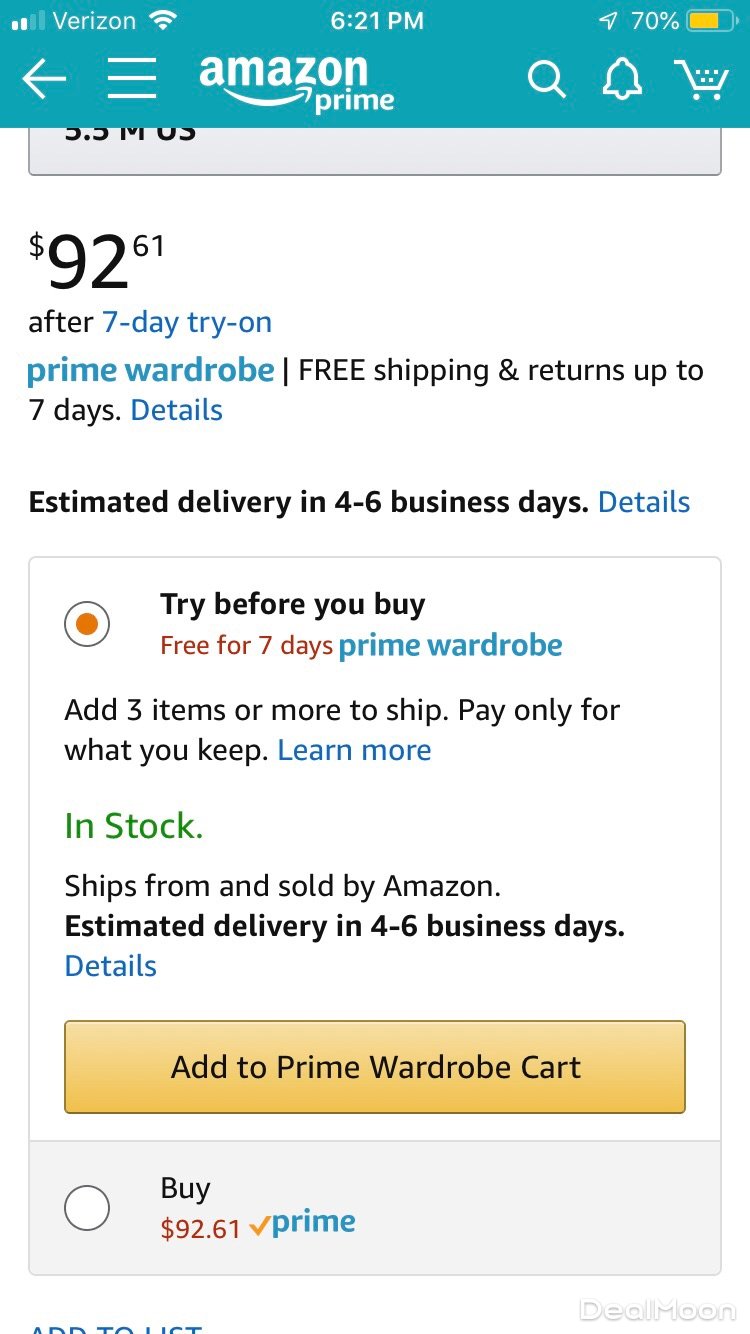
Task: Select the Buy $92.61 radio option
Action: 87,1209
